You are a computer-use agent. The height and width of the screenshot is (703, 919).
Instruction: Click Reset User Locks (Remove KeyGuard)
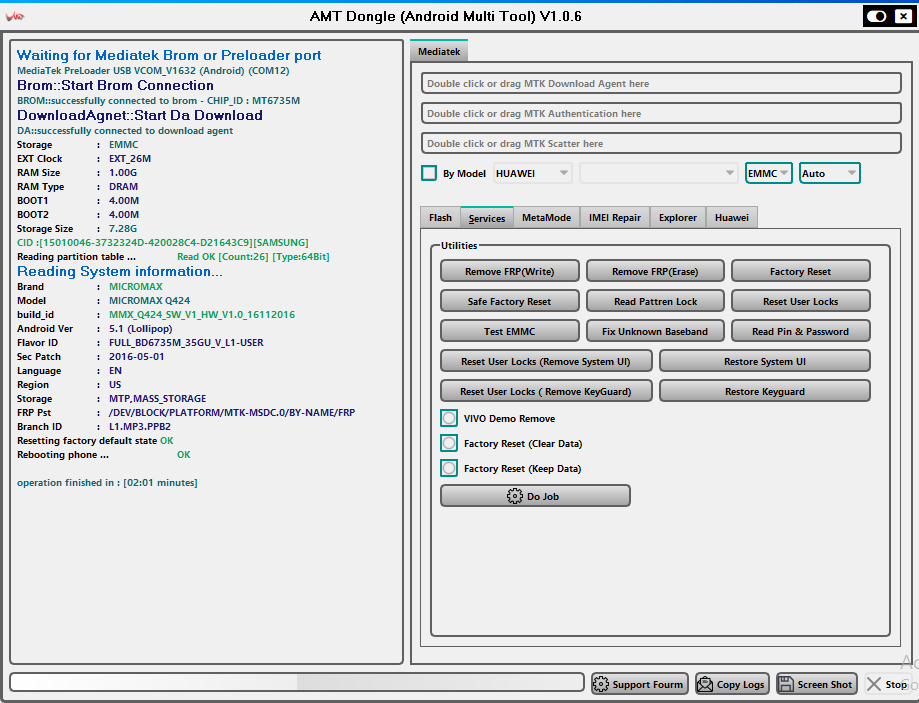(x=546, y=391)
